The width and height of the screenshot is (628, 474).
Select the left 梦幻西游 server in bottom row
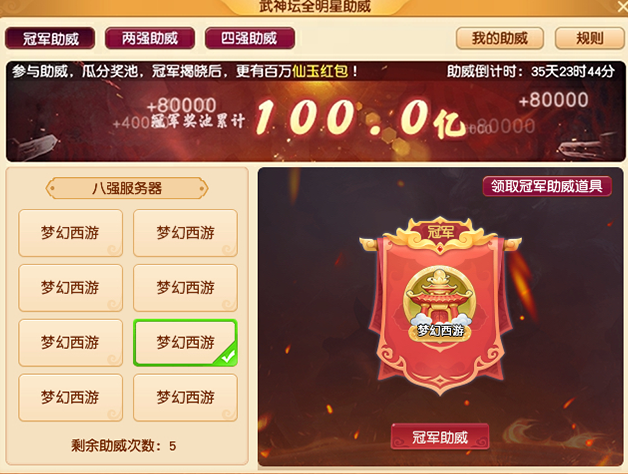tap(70, 397)
